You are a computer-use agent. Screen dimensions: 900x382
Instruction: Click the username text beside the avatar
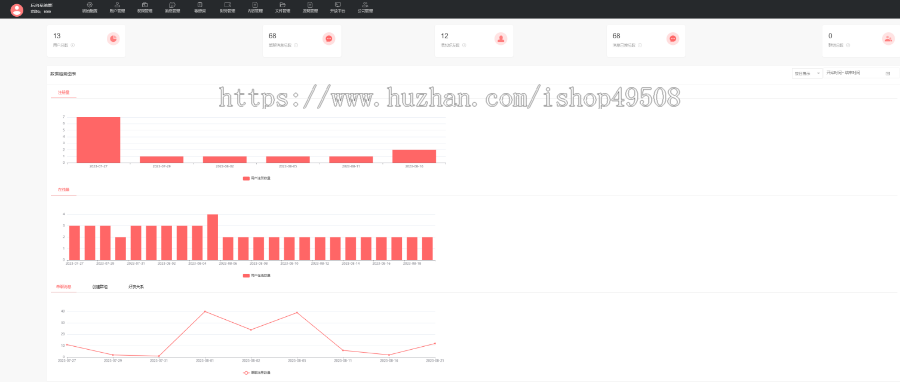tap(41, 5)
